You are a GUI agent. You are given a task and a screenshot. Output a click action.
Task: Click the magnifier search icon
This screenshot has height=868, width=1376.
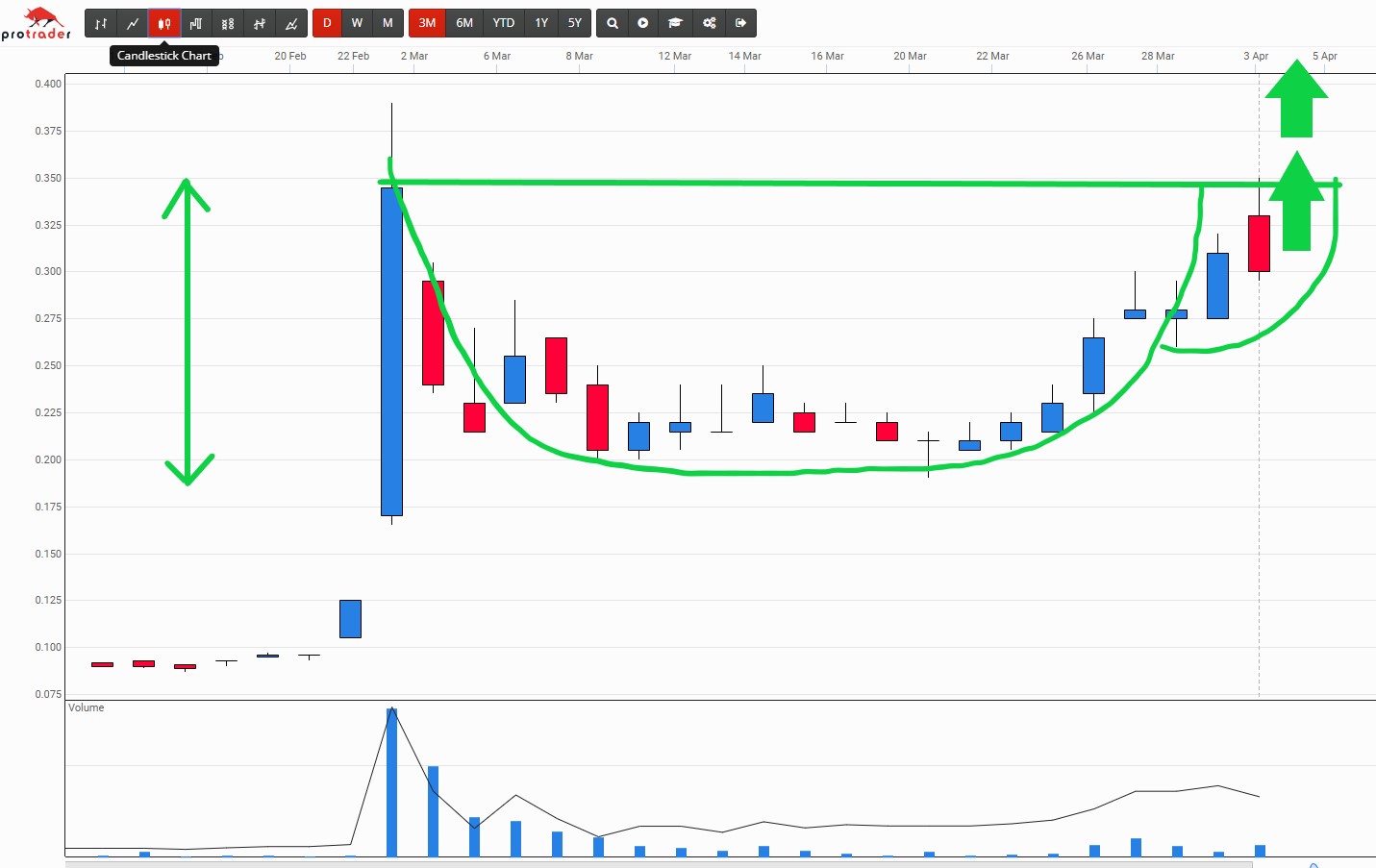click(x=612, y=23)
